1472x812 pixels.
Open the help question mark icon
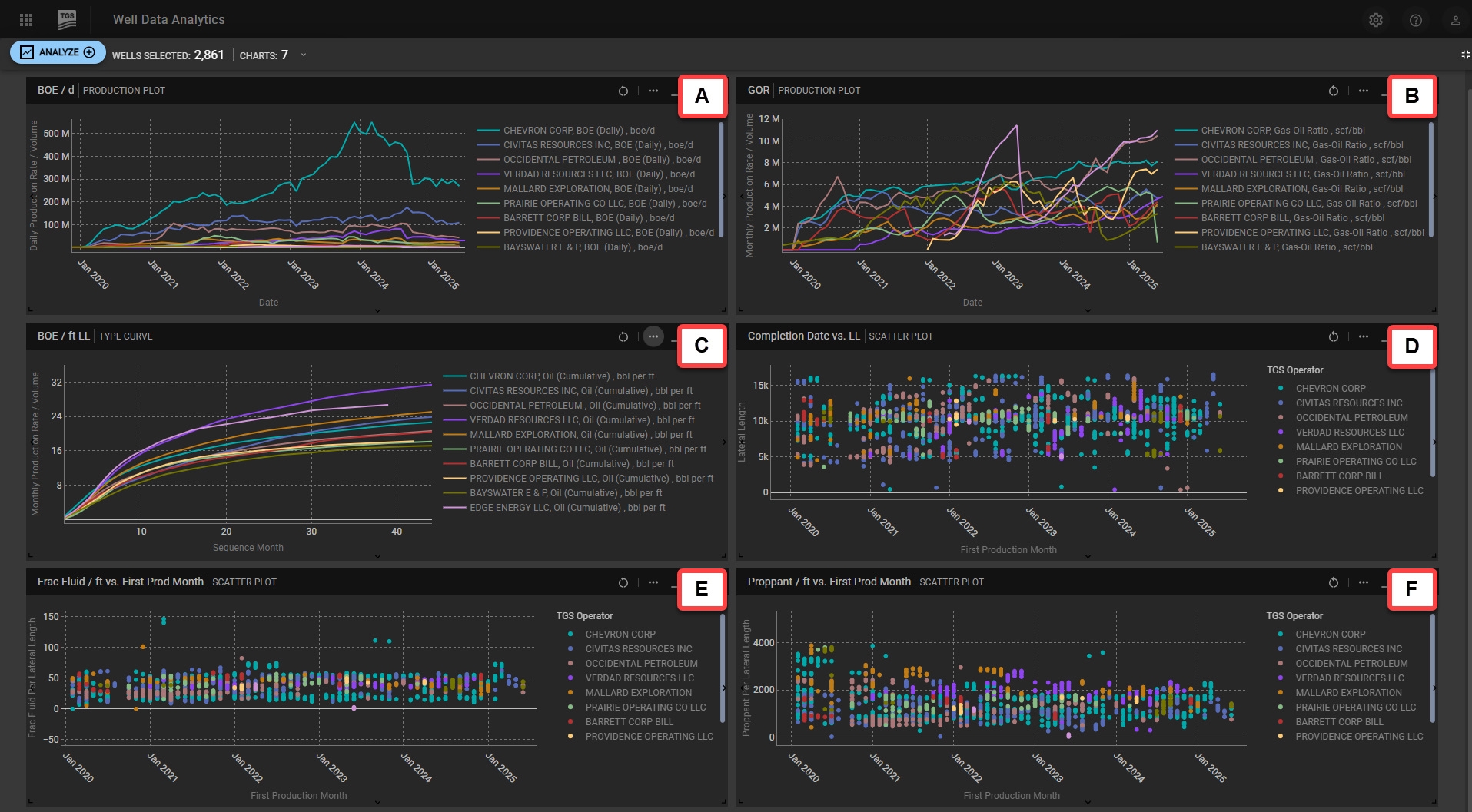(1415, 20)
